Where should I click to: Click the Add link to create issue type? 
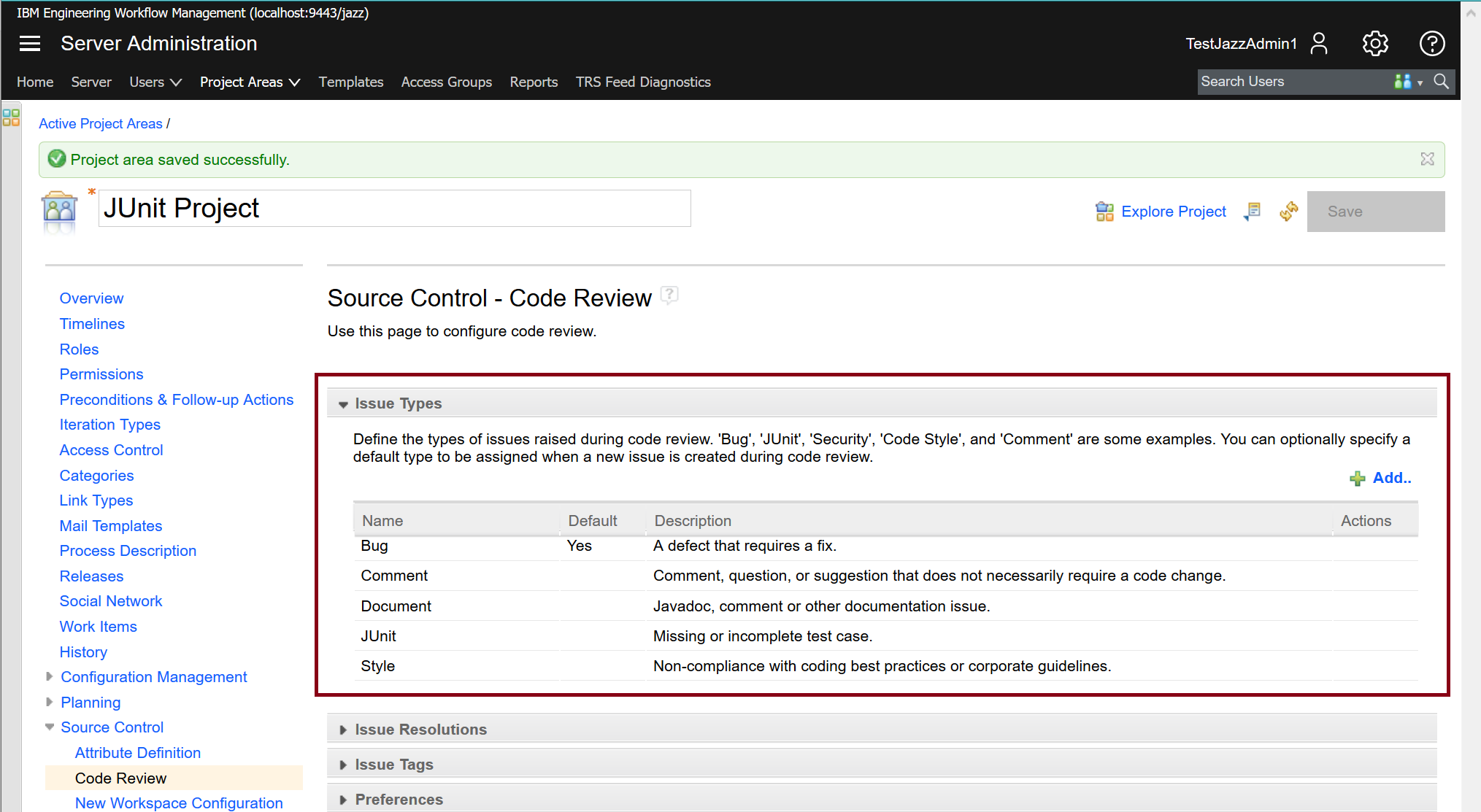tap(1390, 478)
